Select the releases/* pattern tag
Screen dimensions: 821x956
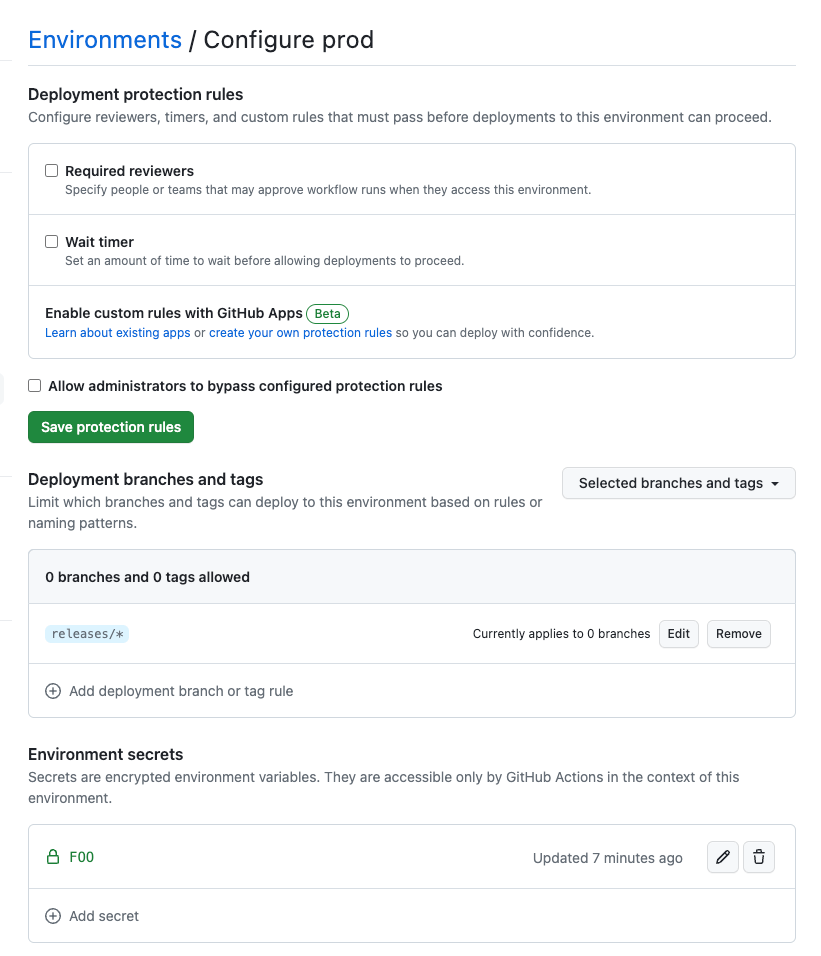tap(87, 633)
